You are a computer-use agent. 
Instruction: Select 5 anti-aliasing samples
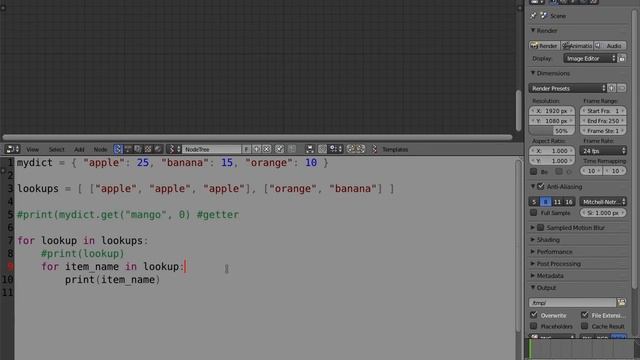(534, 202)
